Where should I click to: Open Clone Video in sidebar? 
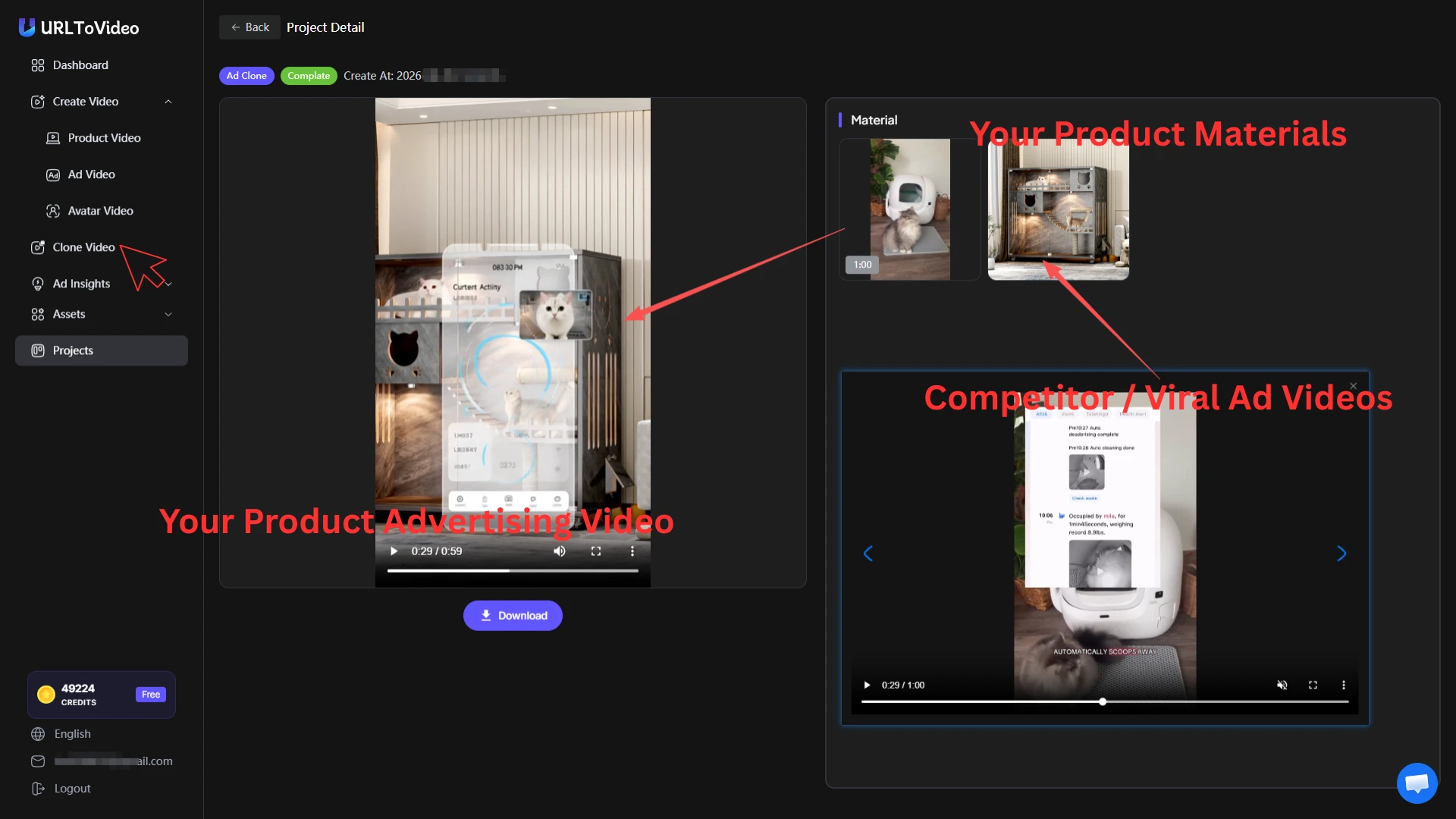coord(83,247)
